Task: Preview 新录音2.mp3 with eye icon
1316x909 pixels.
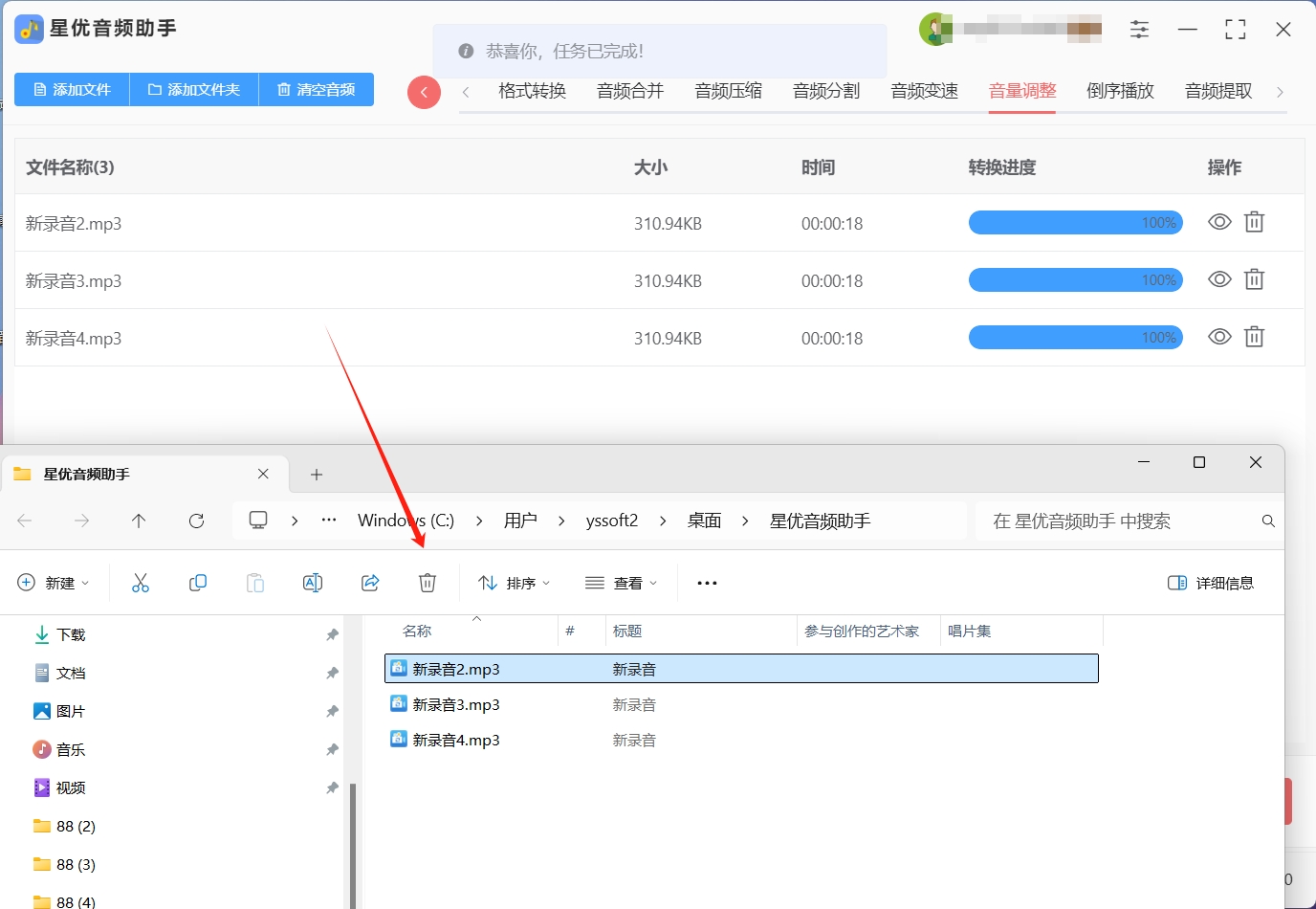Action: (x=1219, y=222)
